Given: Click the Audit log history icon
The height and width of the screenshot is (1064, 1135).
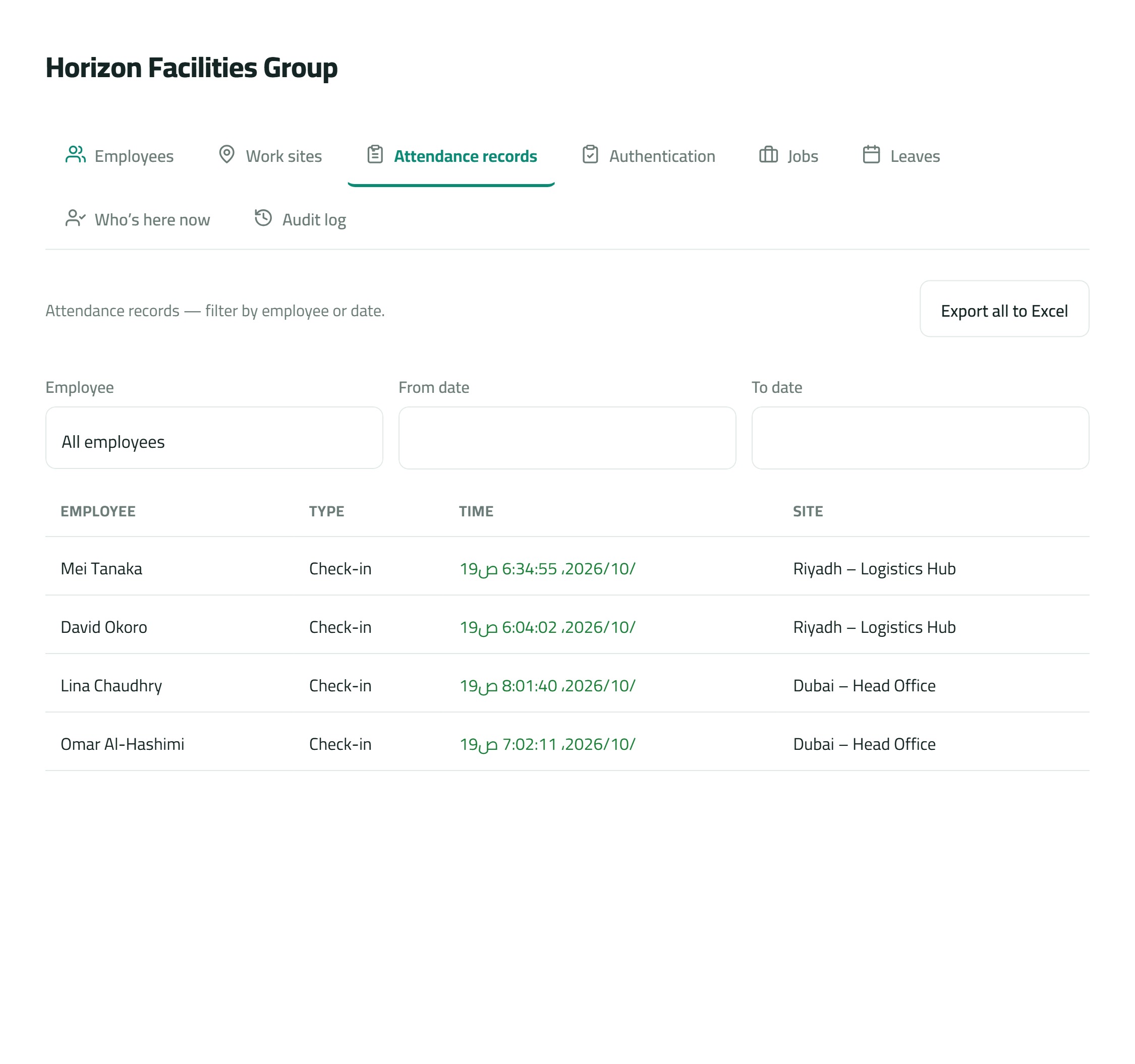Looking at the screenshot, I should pos(263,218).
